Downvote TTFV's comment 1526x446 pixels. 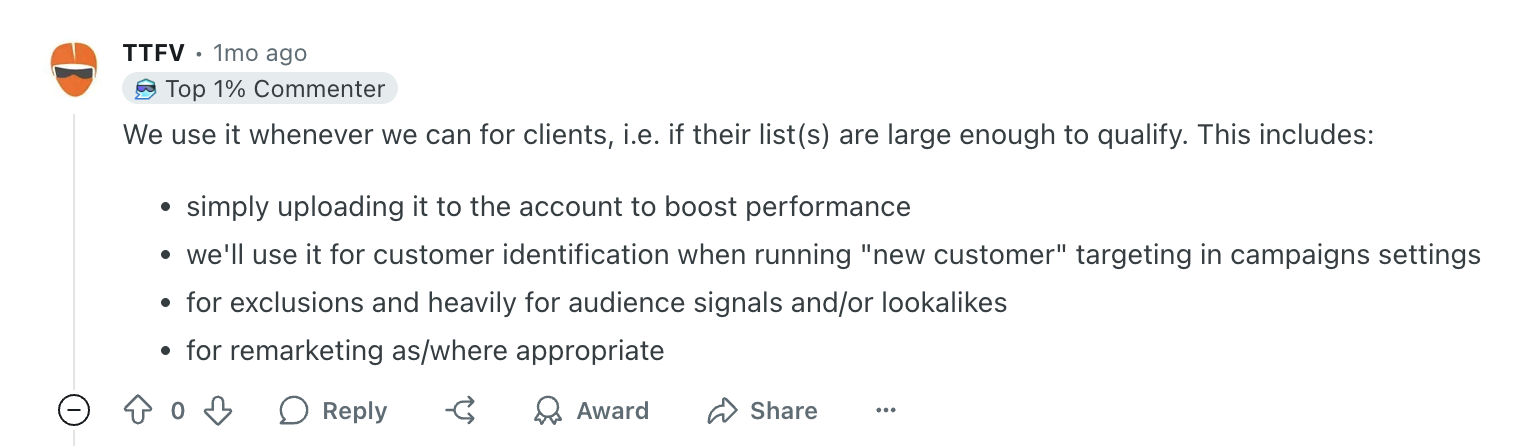coord(218,411)
